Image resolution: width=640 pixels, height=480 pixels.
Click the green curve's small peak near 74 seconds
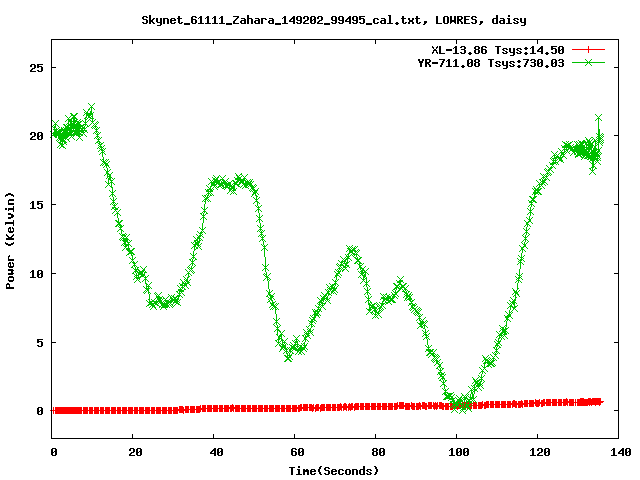tap(351, 250)
